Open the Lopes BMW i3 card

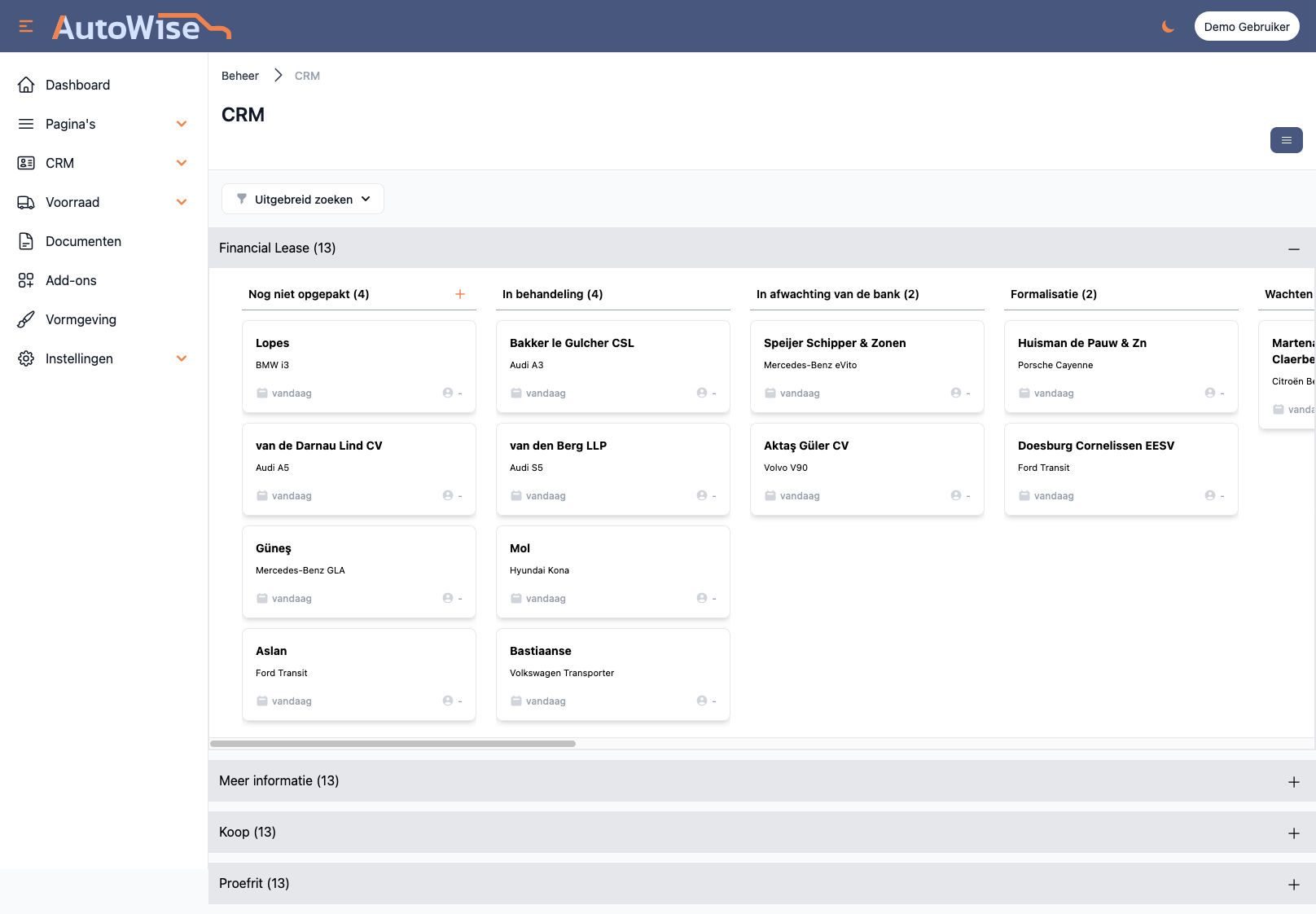359,367
